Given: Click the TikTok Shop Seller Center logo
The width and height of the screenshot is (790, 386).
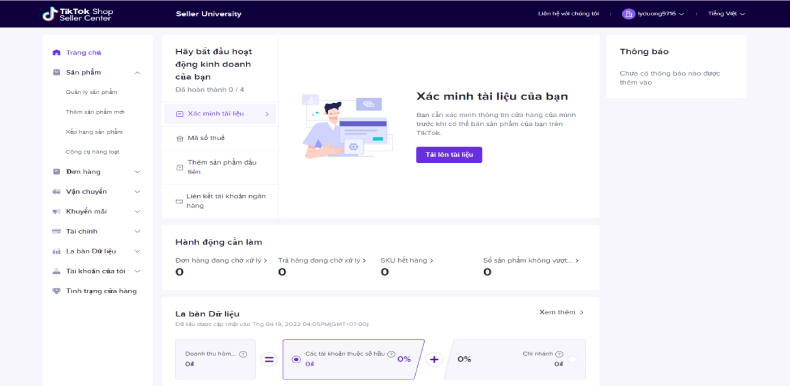Looking at the screenshot, I should click(78, 14).
